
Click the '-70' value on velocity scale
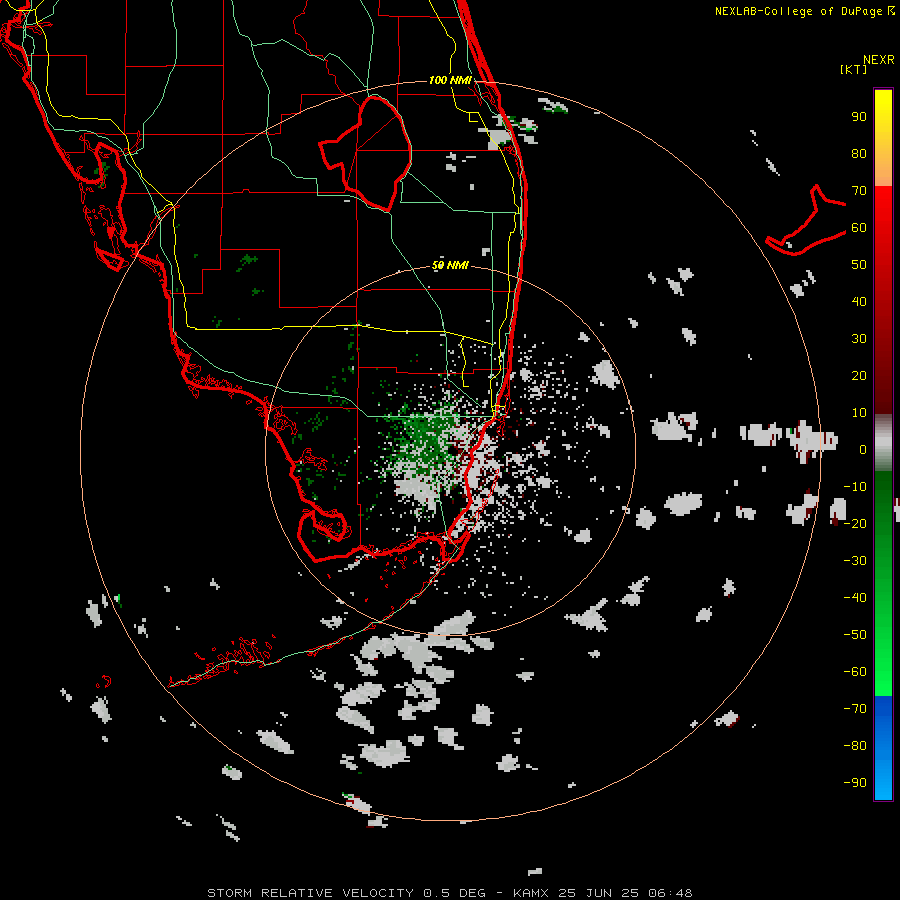click(x=855, y=709)
